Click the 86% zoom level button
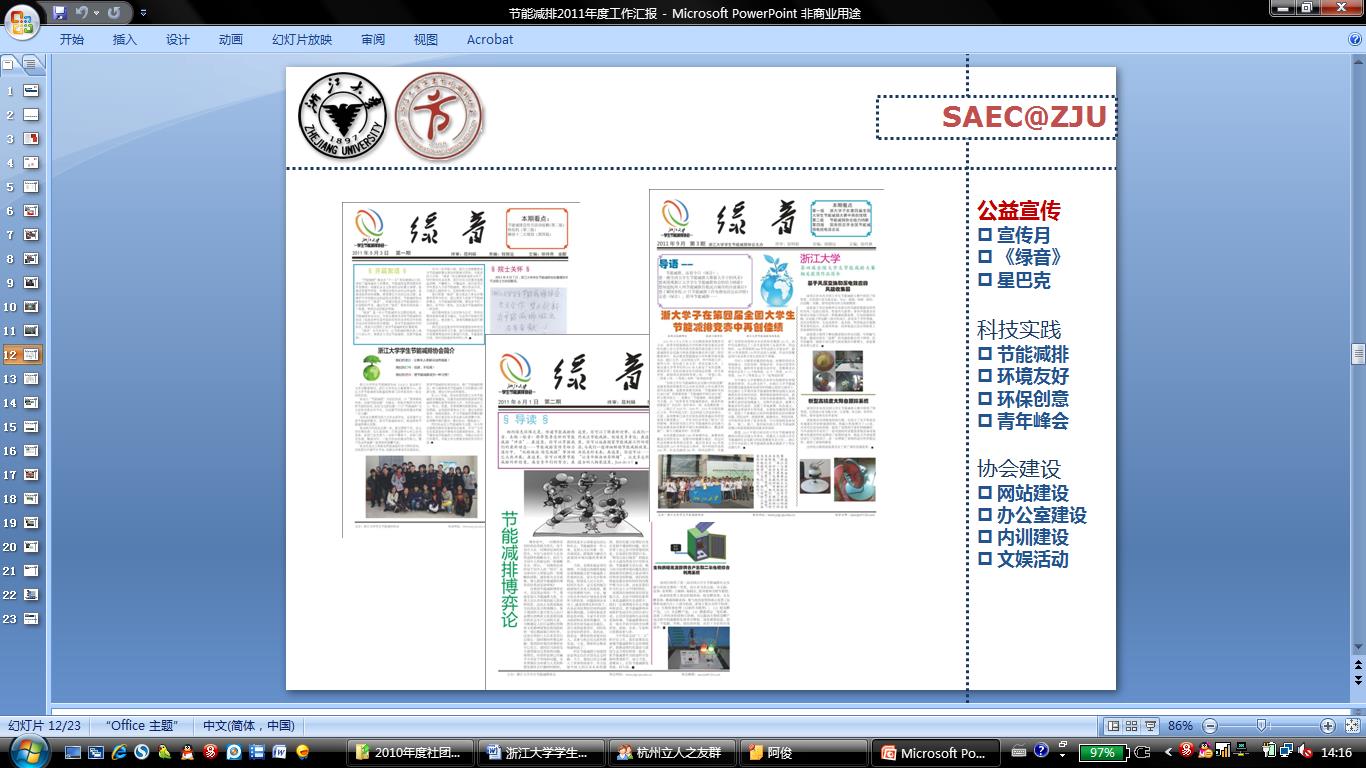The width and height of the screenshot is (1366, 768). (x=1181, y=726)
